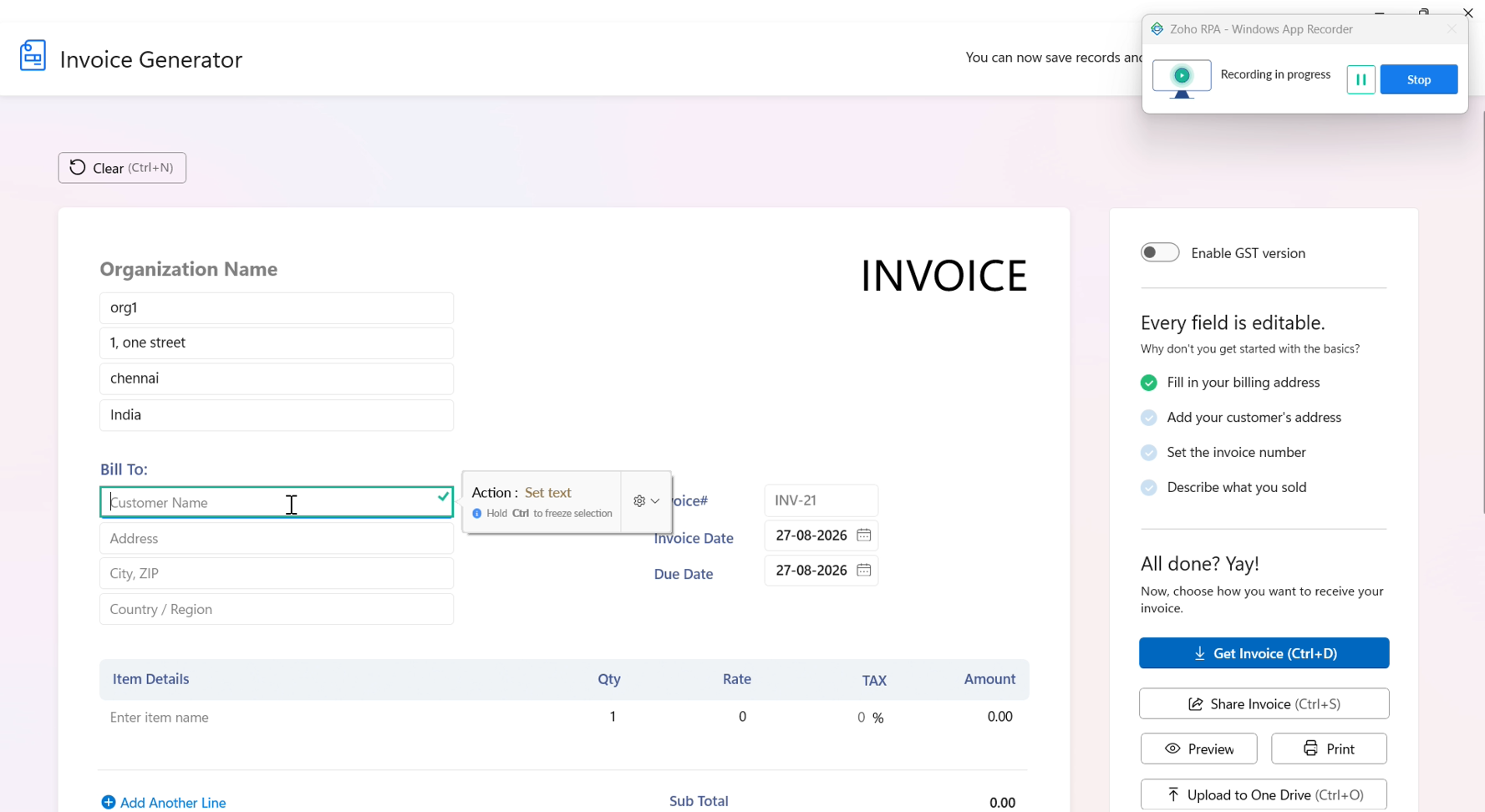The image size is (1485, 812).
Task: Click the Zoho RPA recorder screen icon
Action: click(1182, 79)
